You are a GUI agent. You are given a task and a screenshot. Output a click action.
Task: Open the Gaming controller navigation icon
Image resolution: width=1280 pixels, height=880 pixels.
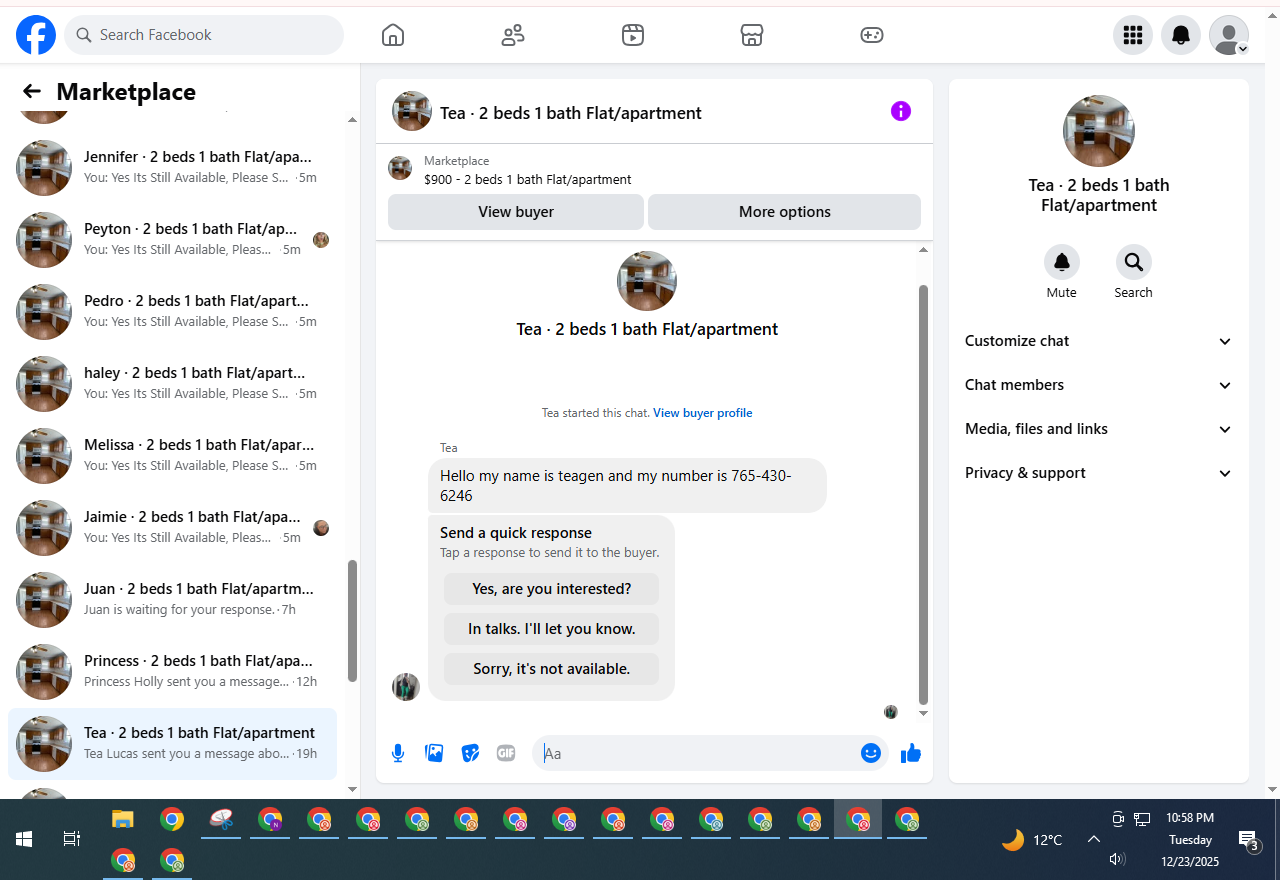pos(872,35)
